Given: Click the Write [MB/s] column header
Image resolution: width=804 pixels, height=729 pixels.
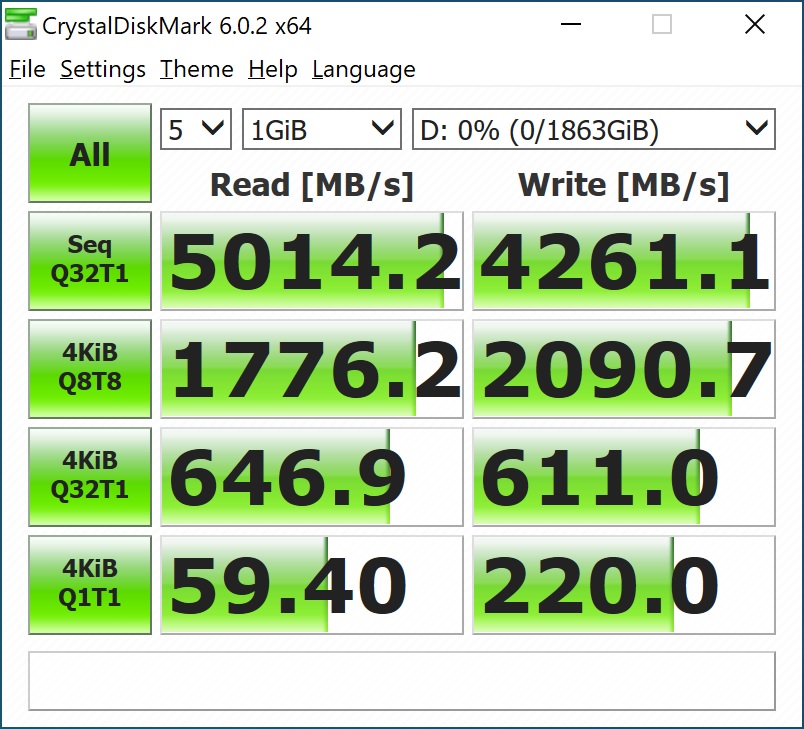Looking at the screenshot, I should click(624, 185).
